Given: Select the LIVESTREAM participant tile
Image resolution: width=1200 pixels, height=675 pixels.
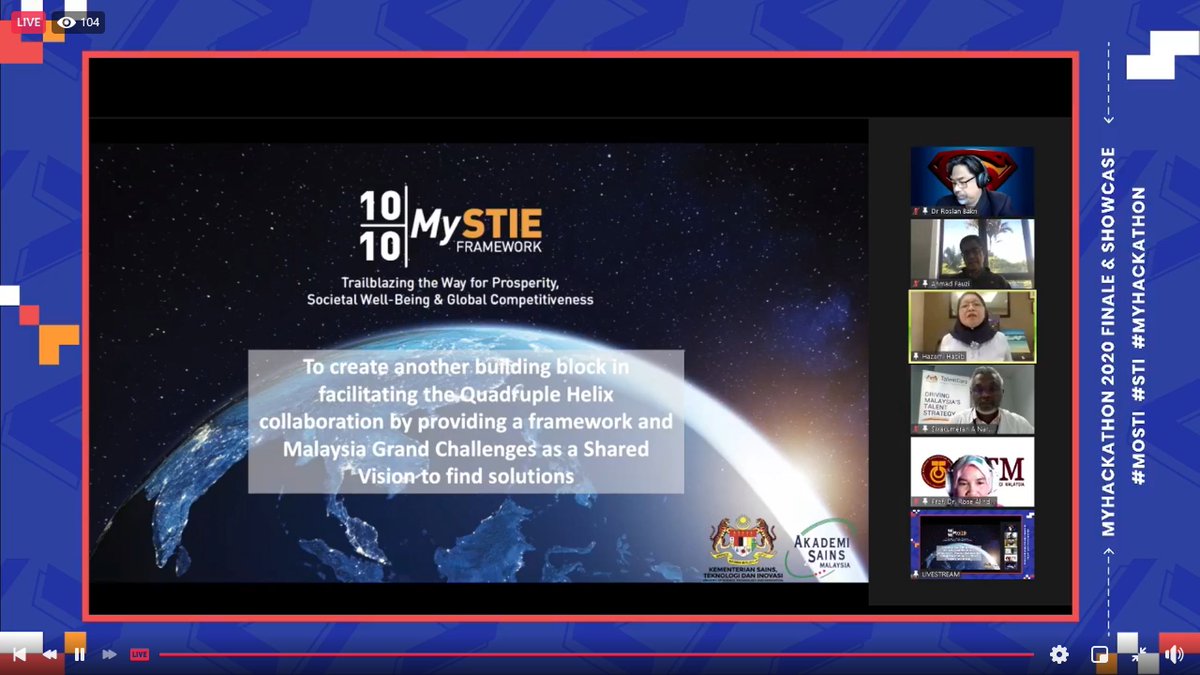Looking at the screenshot, I should (x=972, y=545).
